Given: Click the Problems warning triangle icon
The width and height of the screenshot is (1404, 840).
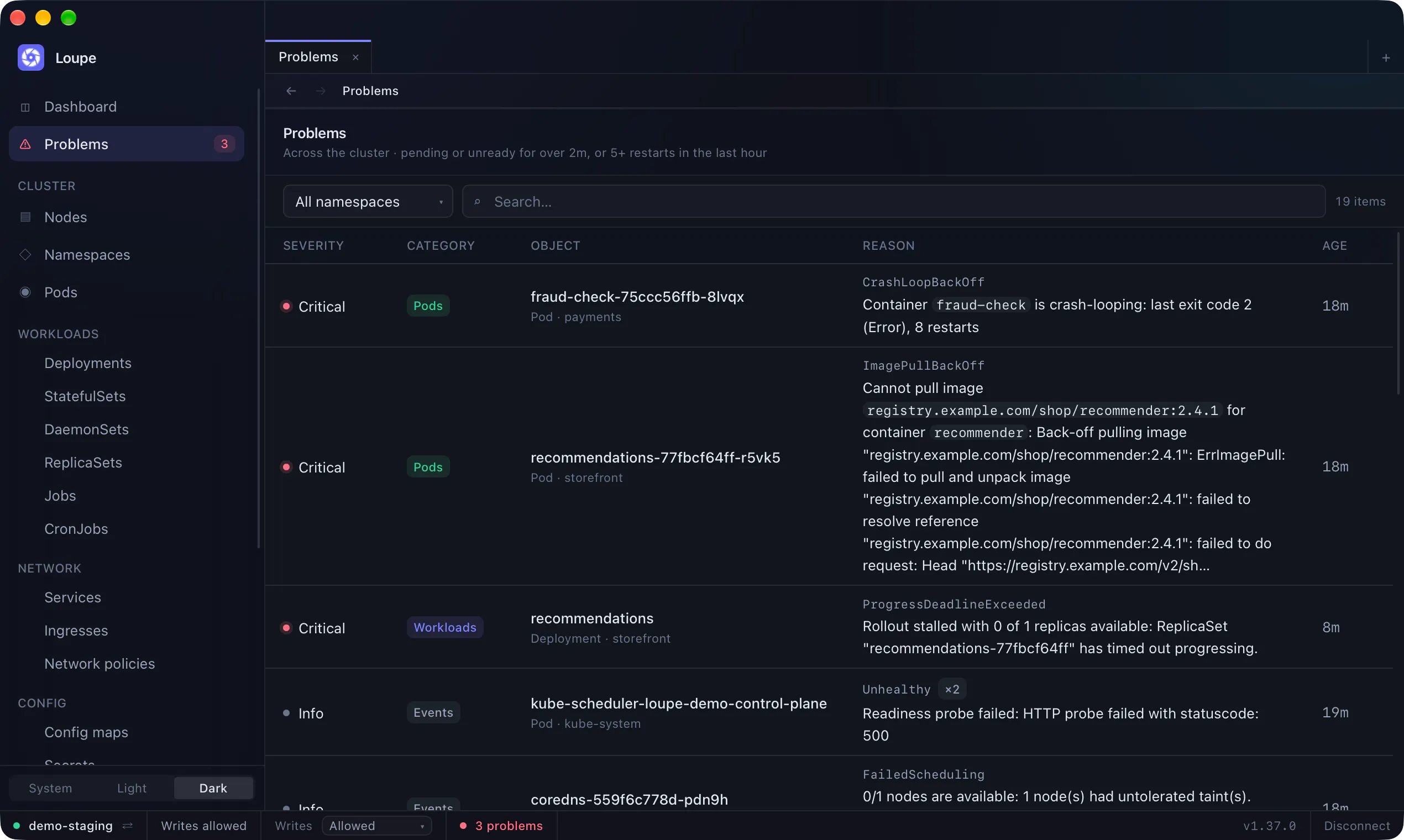Looking at the screenshot, I should (x=25, y=144).
